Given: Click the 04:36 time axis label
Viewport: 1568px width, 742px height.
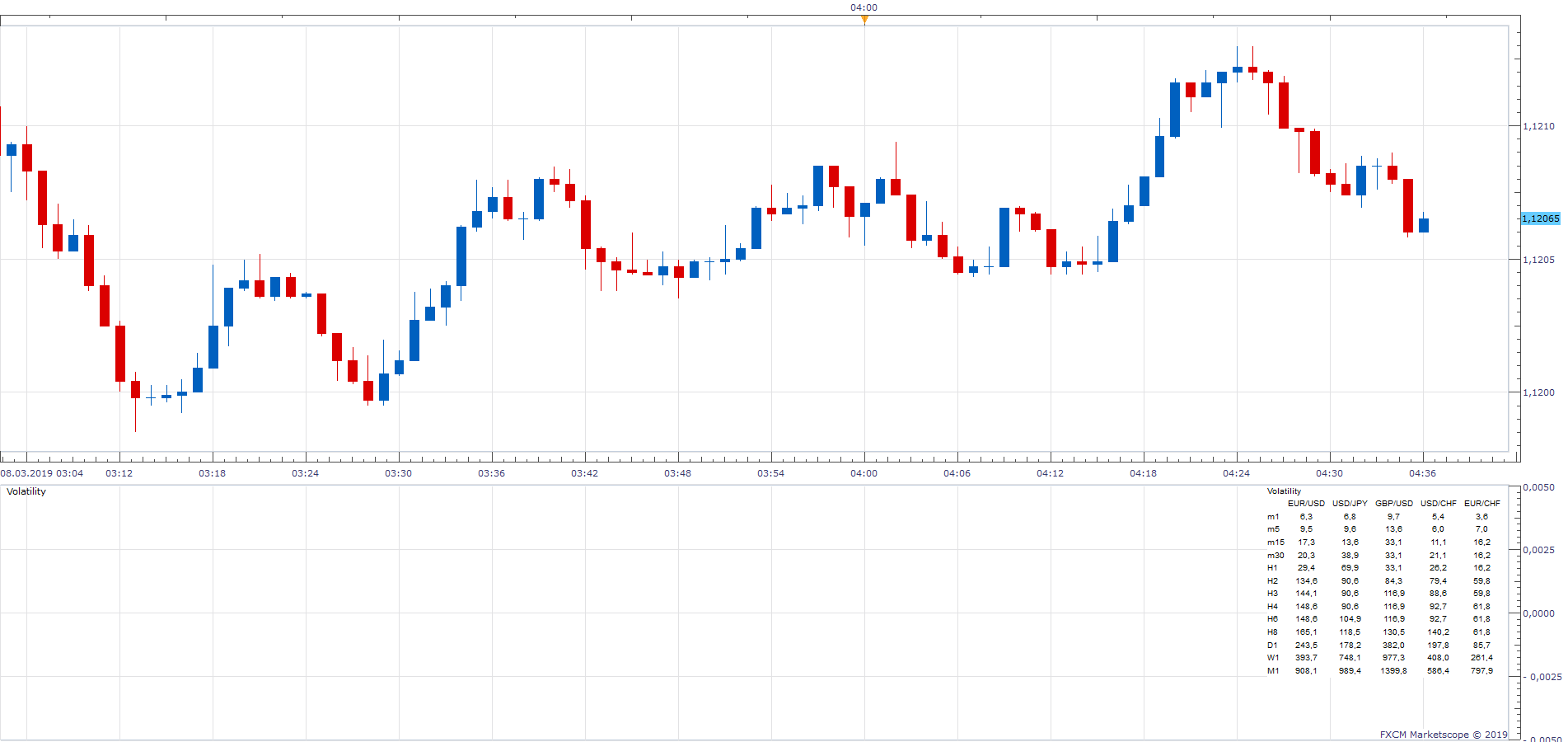Looking at the screenshot, I should (1423, 473).
